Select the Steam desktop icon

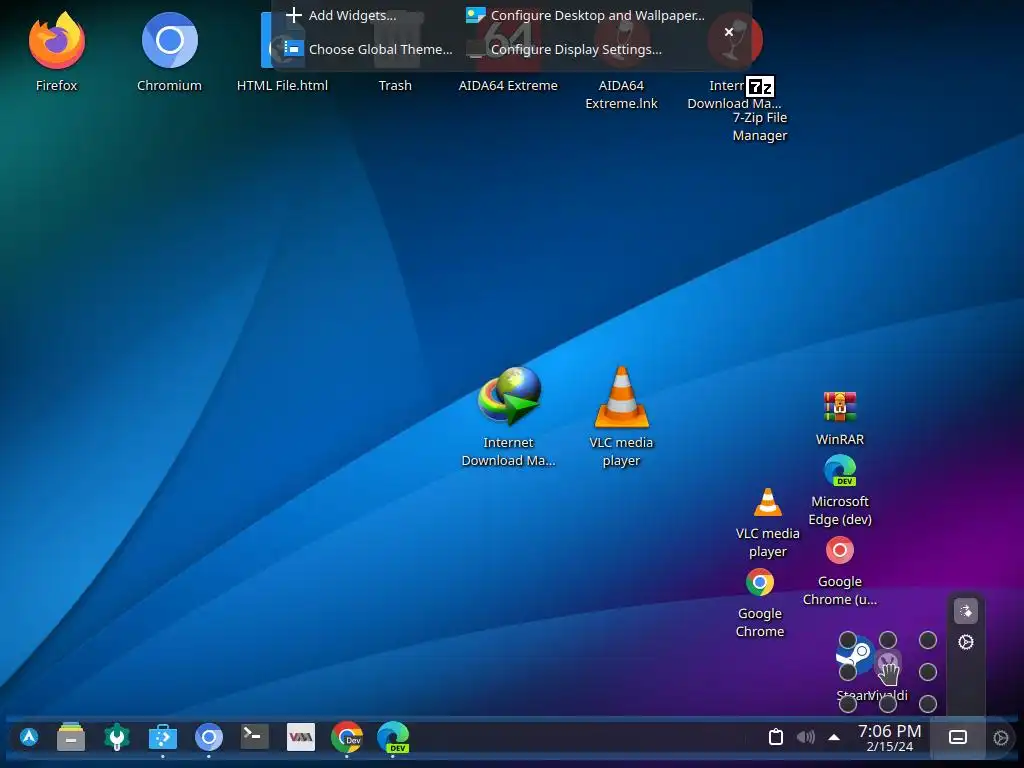coord(855,653)
